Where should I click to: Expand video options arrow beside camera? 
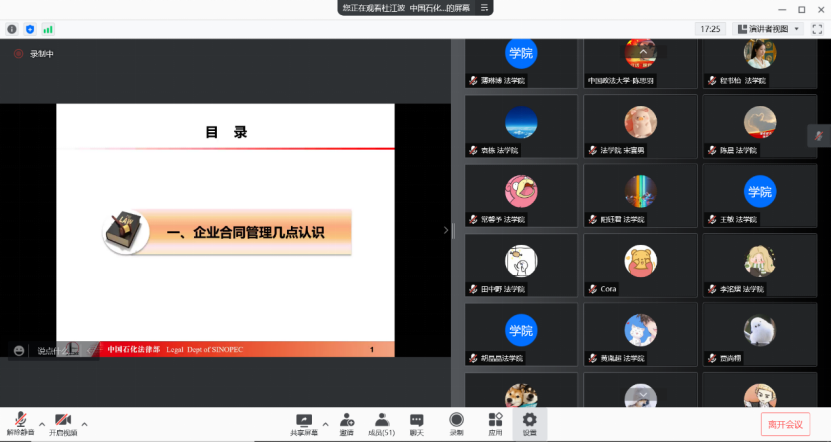point(84,423)
